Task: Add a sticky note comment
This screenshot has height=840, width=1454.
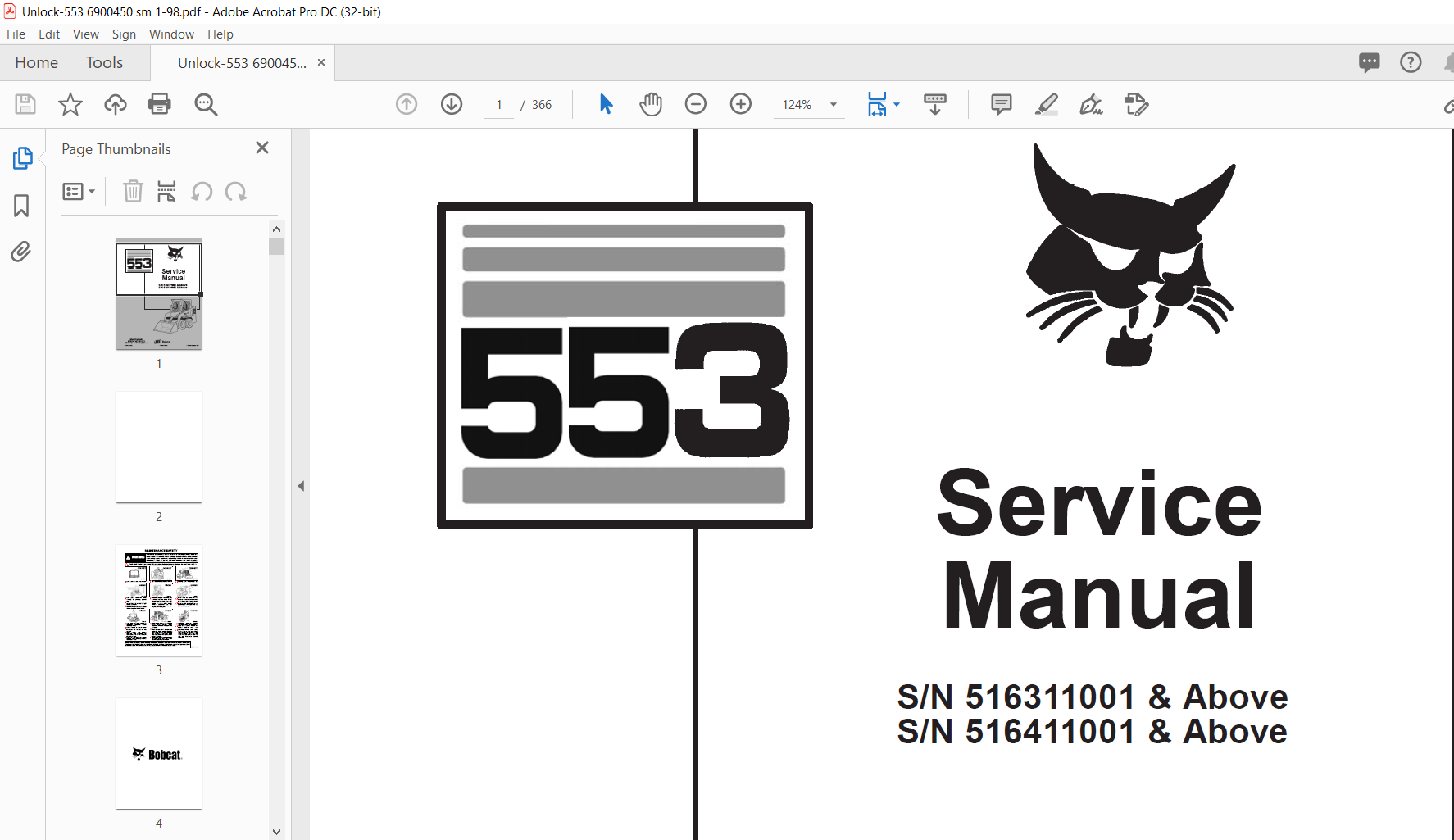Action: click(x=1002, y=104)
